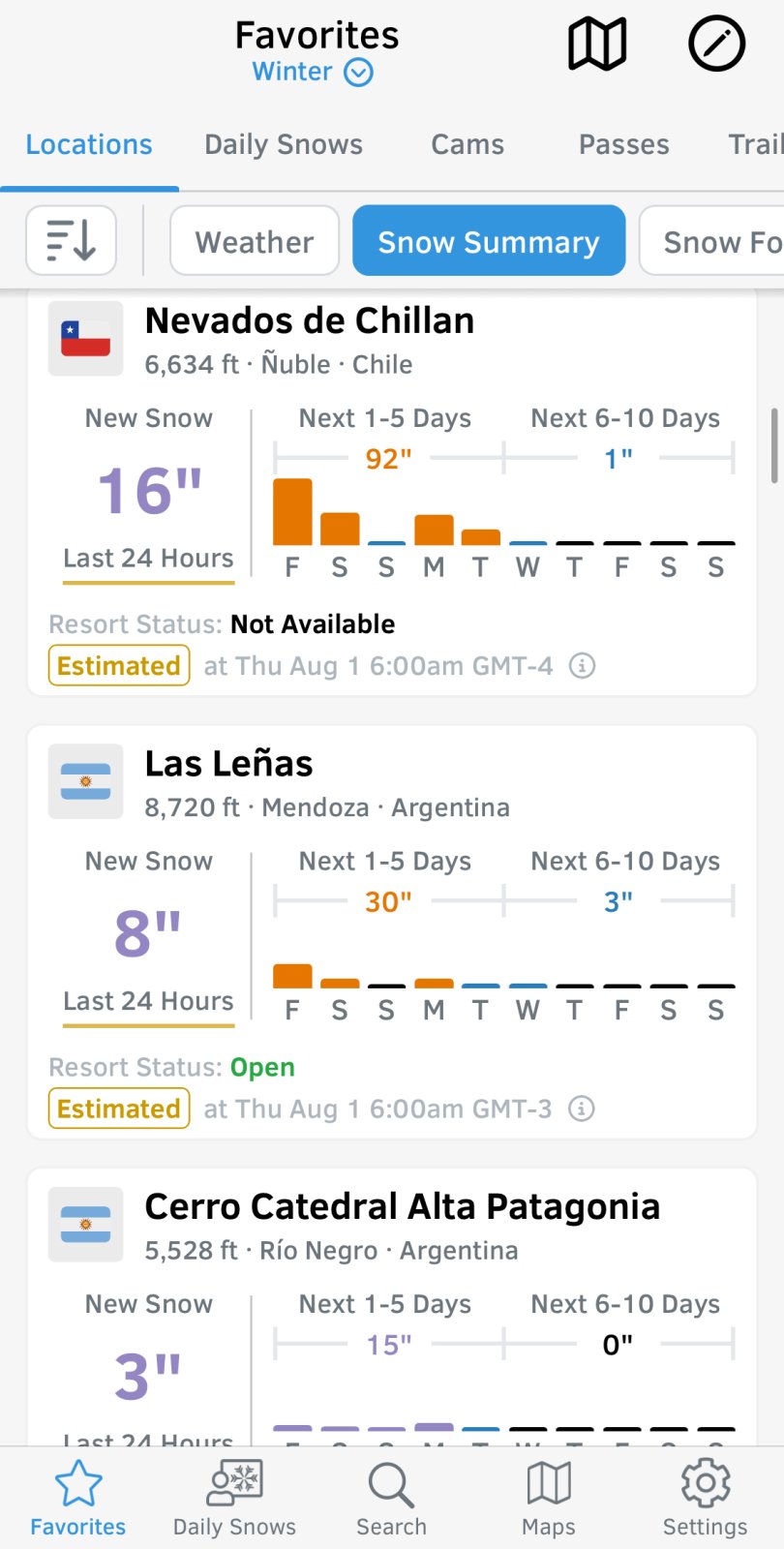Open Maps in the bottom navigation
This screenshot has width=784, height=1549.
pyautogui.click(x=549, y=1499)
